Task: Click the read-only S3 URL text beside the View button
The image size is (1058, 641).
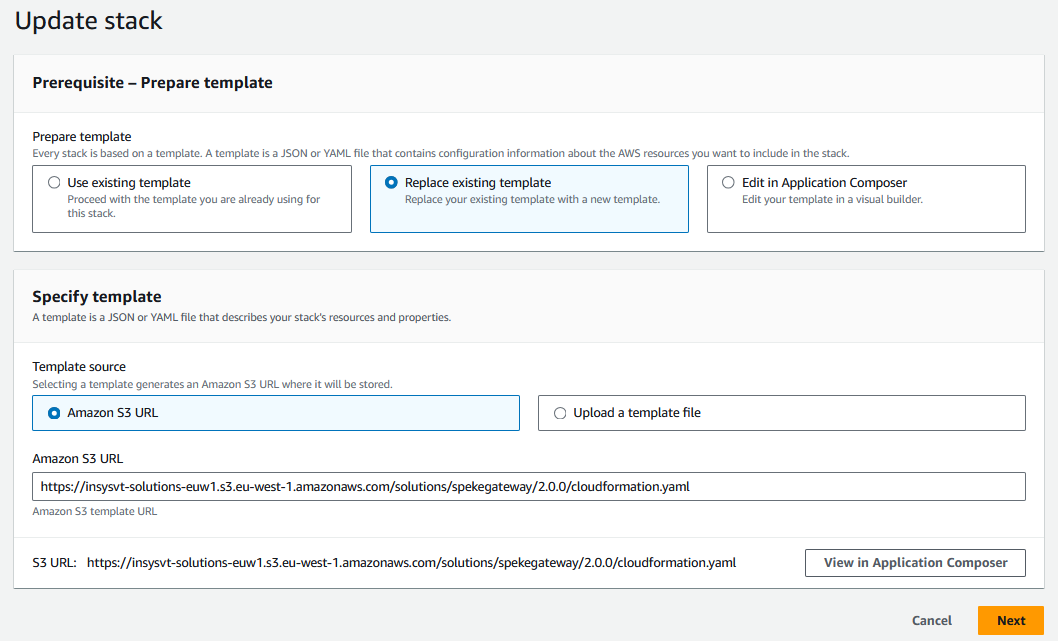Action: (411, 563)
